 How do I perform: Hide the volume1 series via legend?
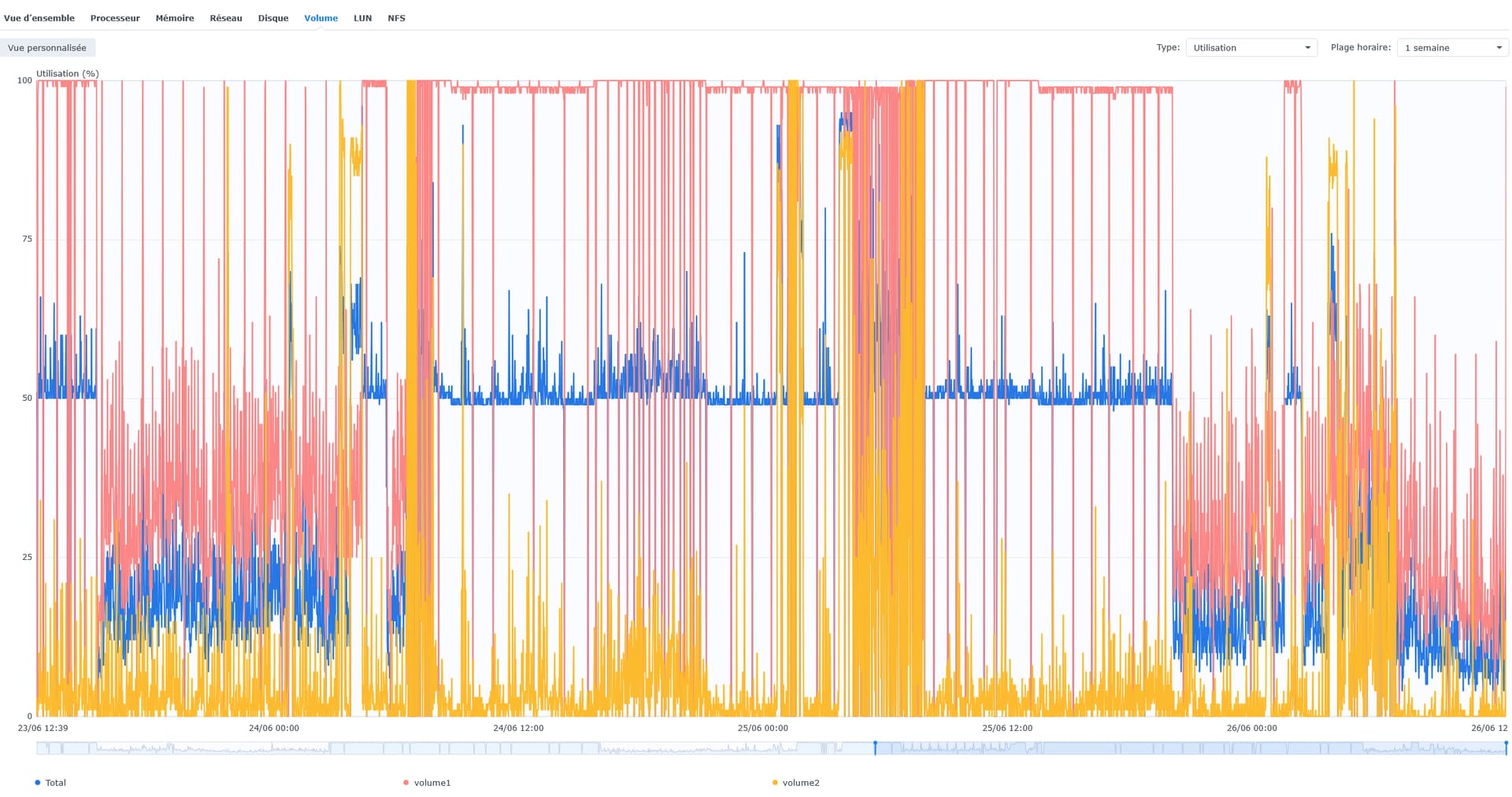click(x=428, y=783)
